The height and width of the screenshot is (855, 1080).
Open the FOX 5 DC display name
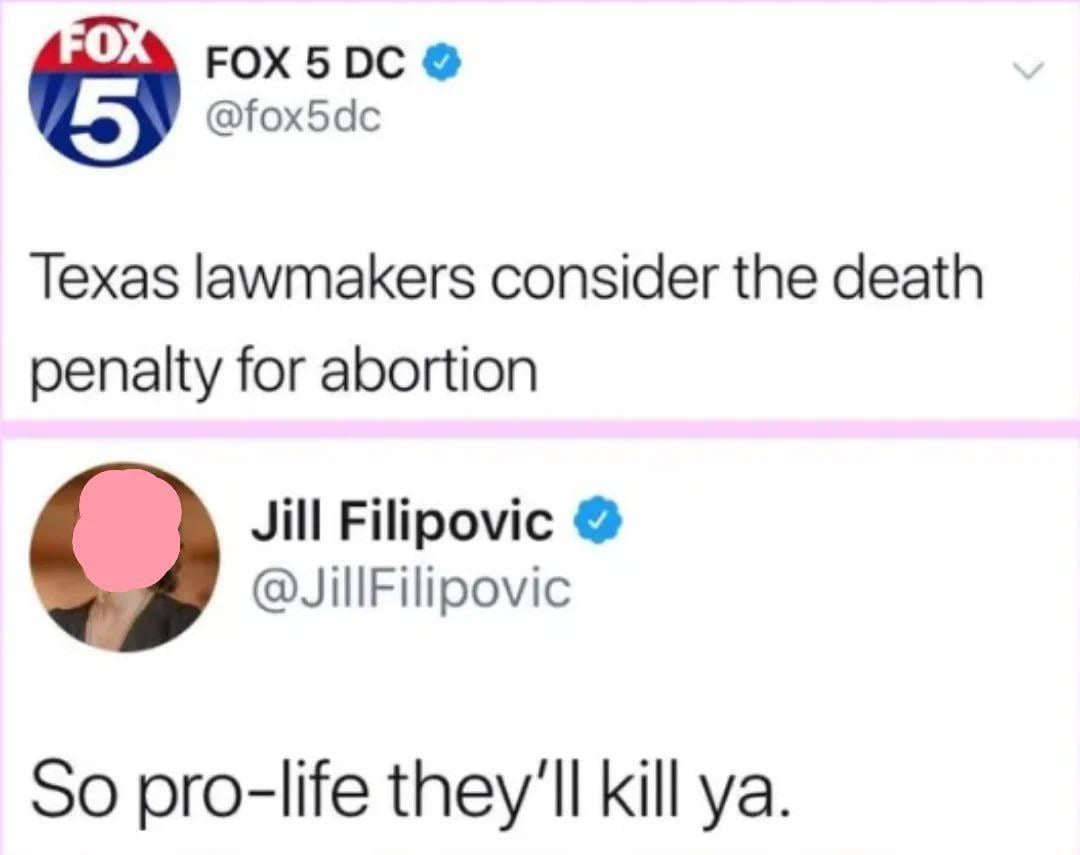click(x=306, y=65)
